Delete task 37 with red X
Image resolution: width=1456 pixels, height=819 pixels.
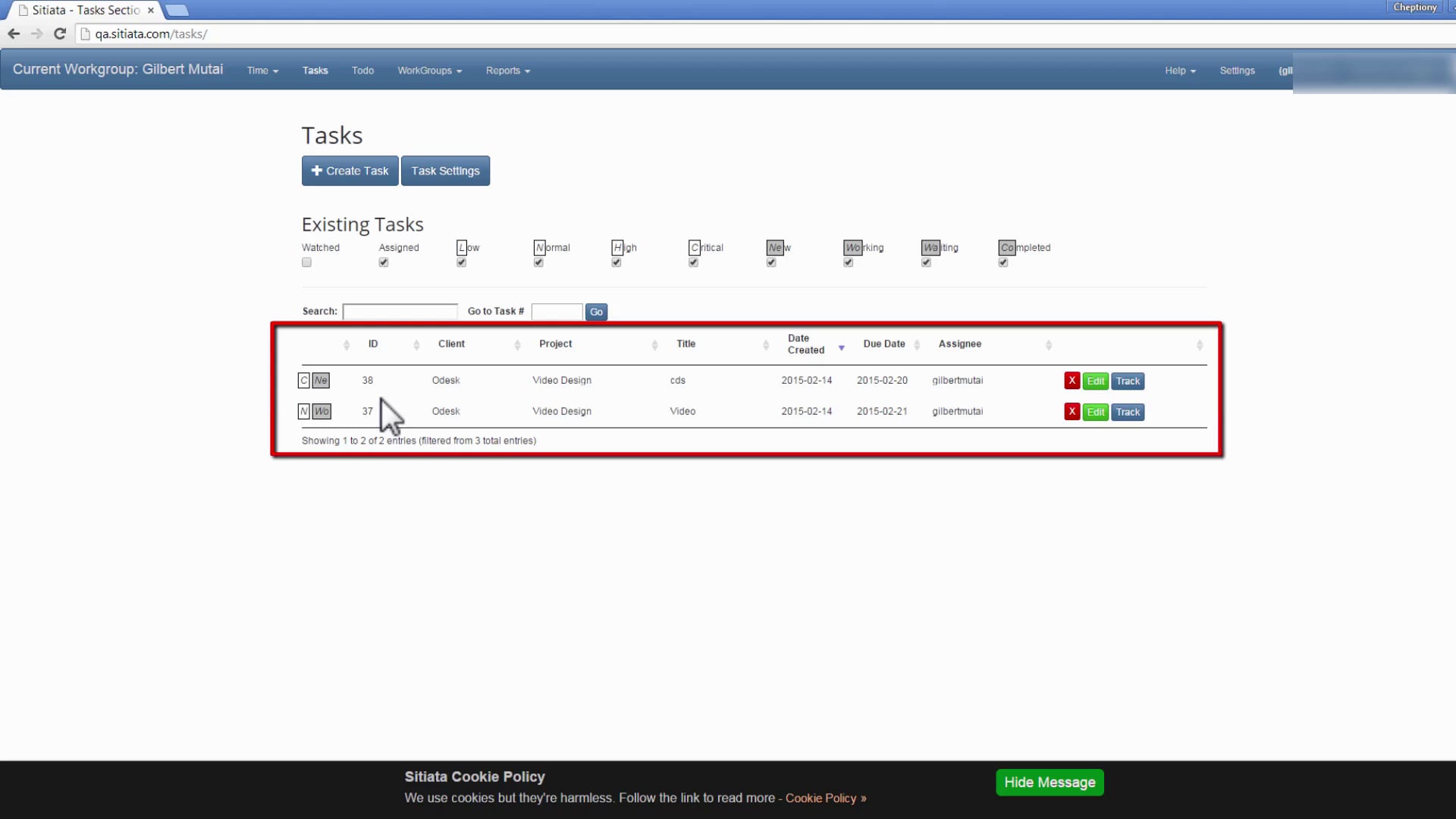1072,412
